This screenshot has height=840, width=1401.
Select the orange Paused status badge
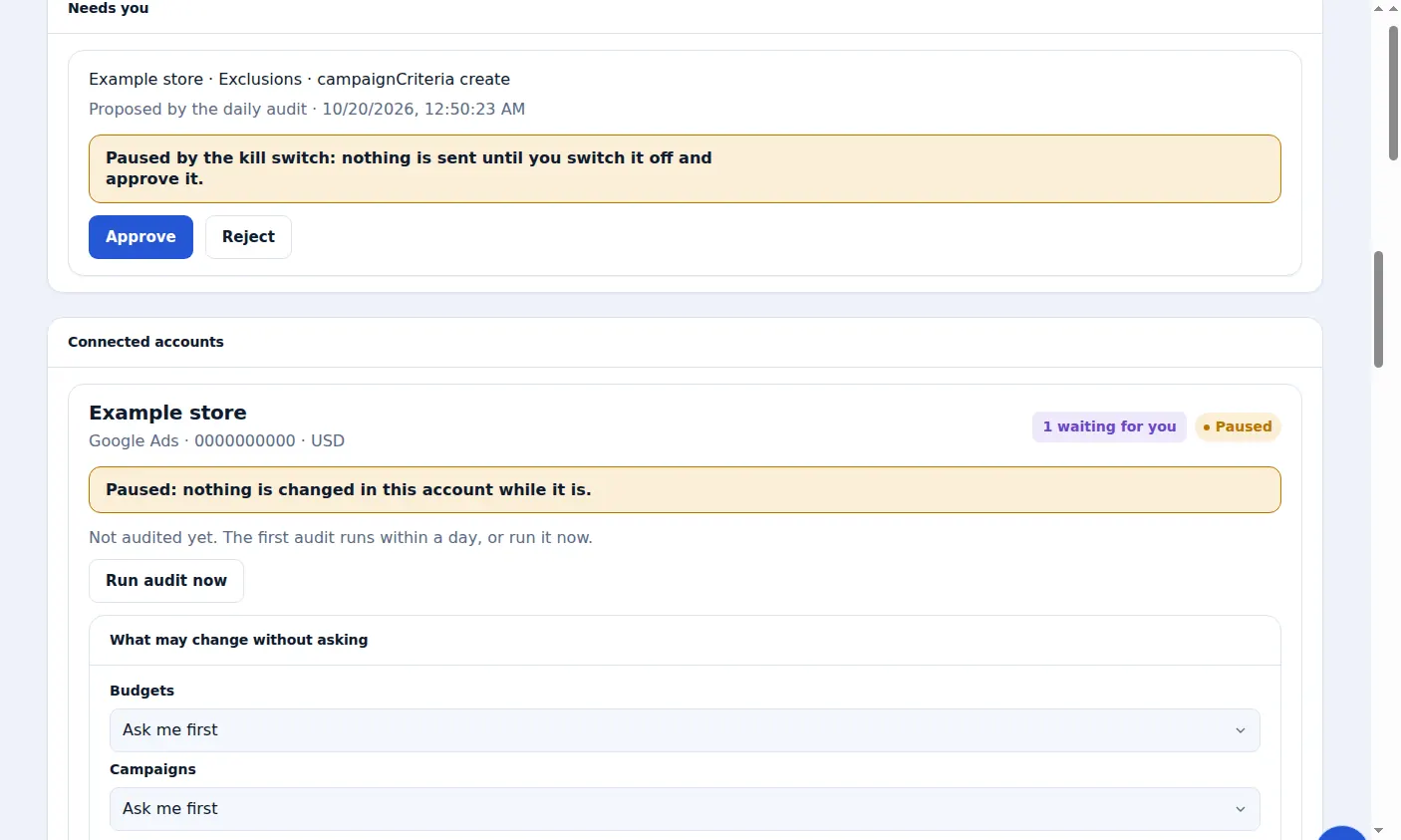pyautogui.click(x=1238, y=426)
